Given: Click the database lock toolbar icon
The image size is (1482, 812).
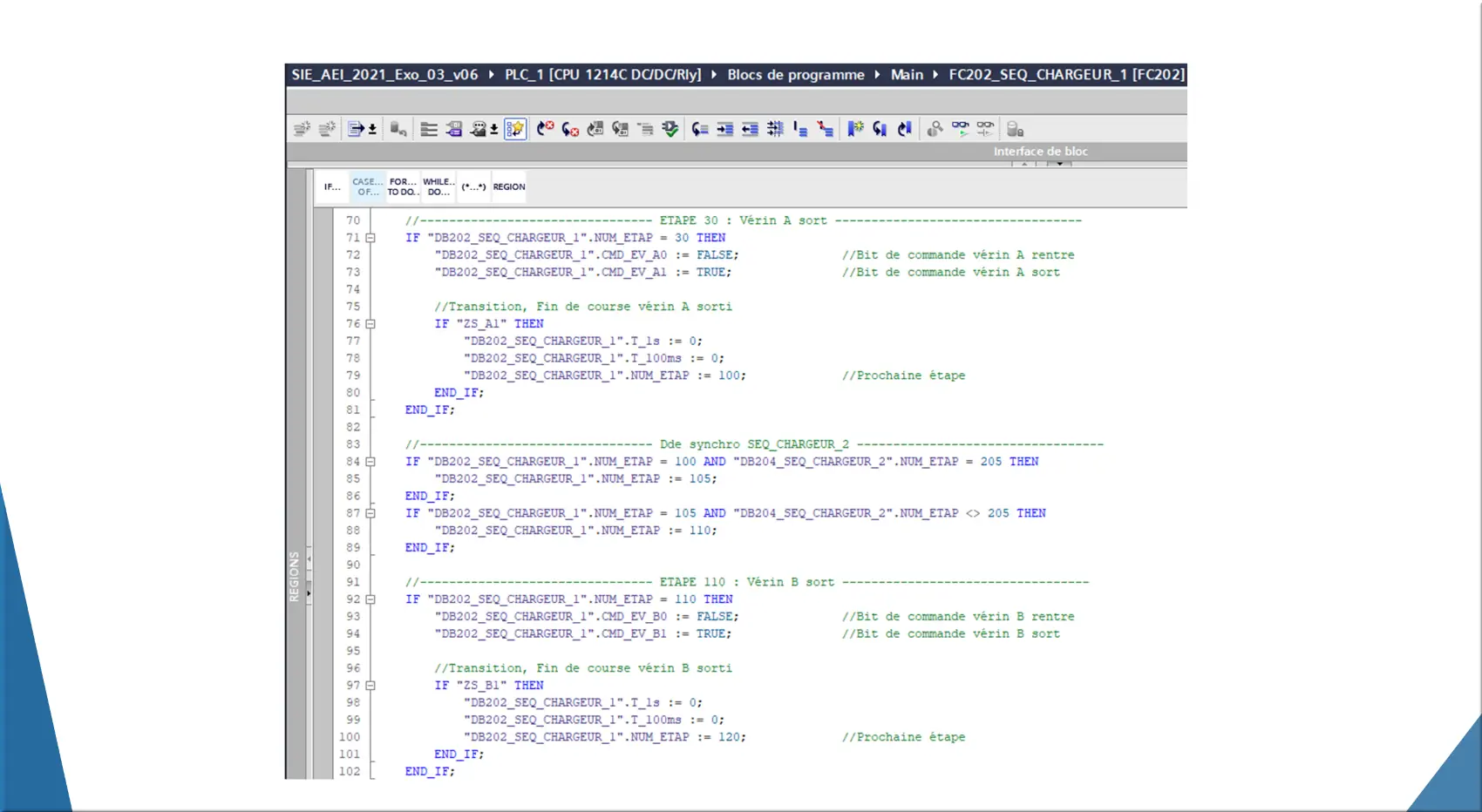Looking at the screenshot, I should point(1015,129).
